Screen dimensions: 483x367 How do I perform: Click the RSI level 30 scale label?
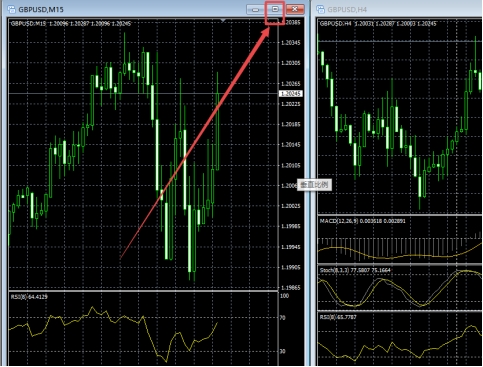point(283,351)
